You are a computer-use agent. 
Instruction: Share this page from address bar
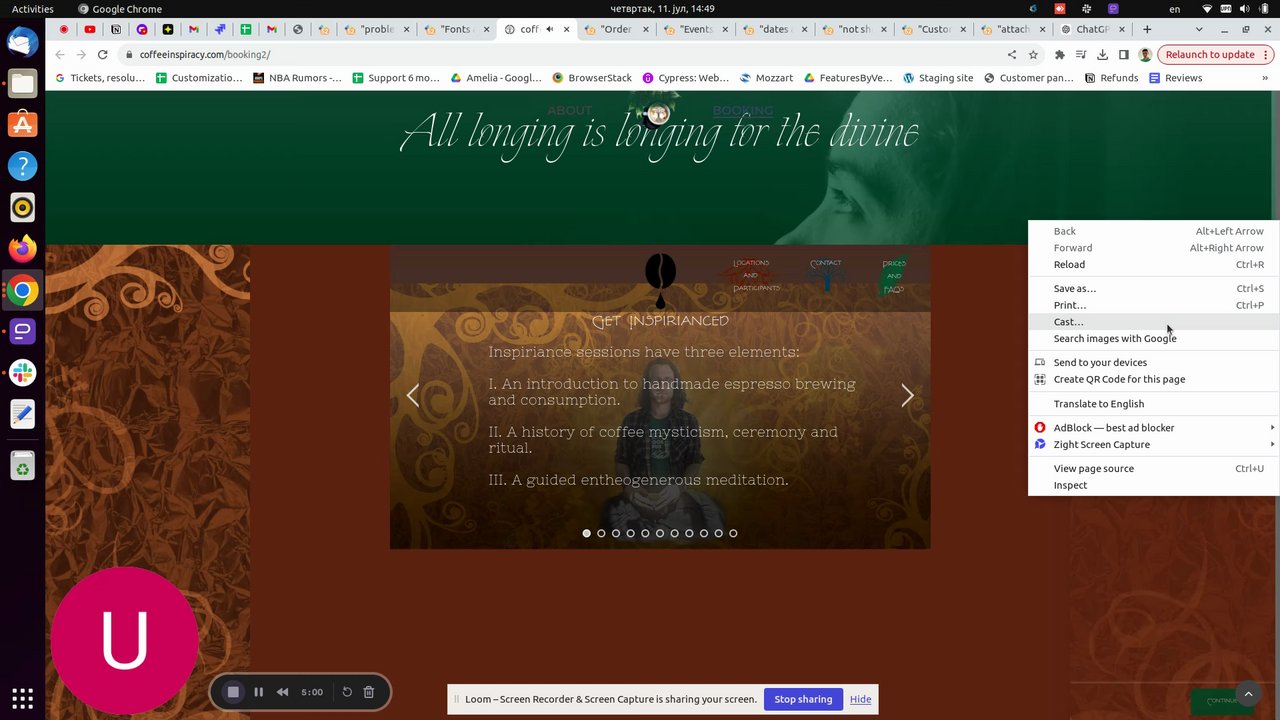coord(1012,55)
